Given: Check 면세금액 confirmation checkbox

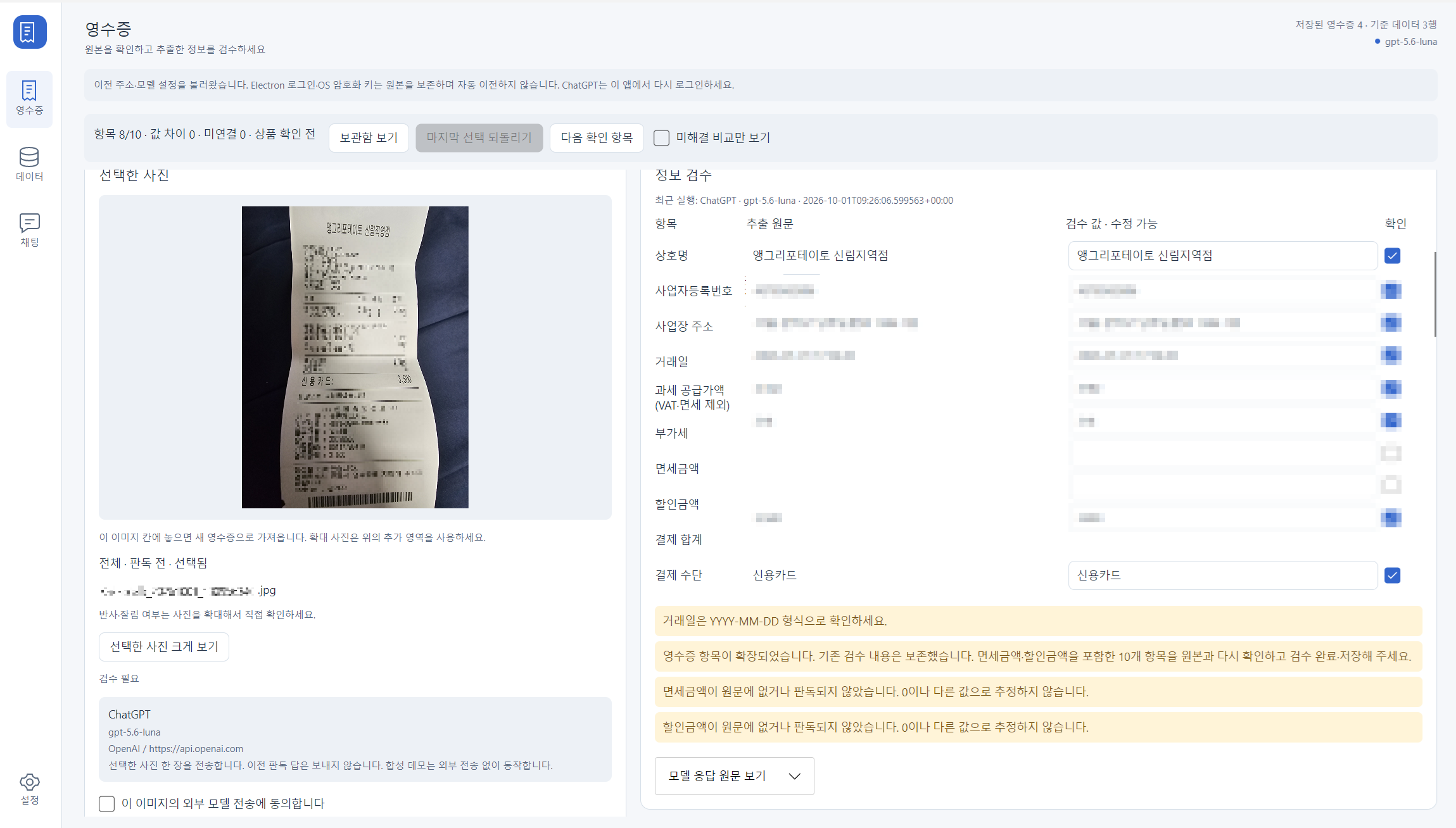Looking at the screenshot, I should [x=1391, y=453].
